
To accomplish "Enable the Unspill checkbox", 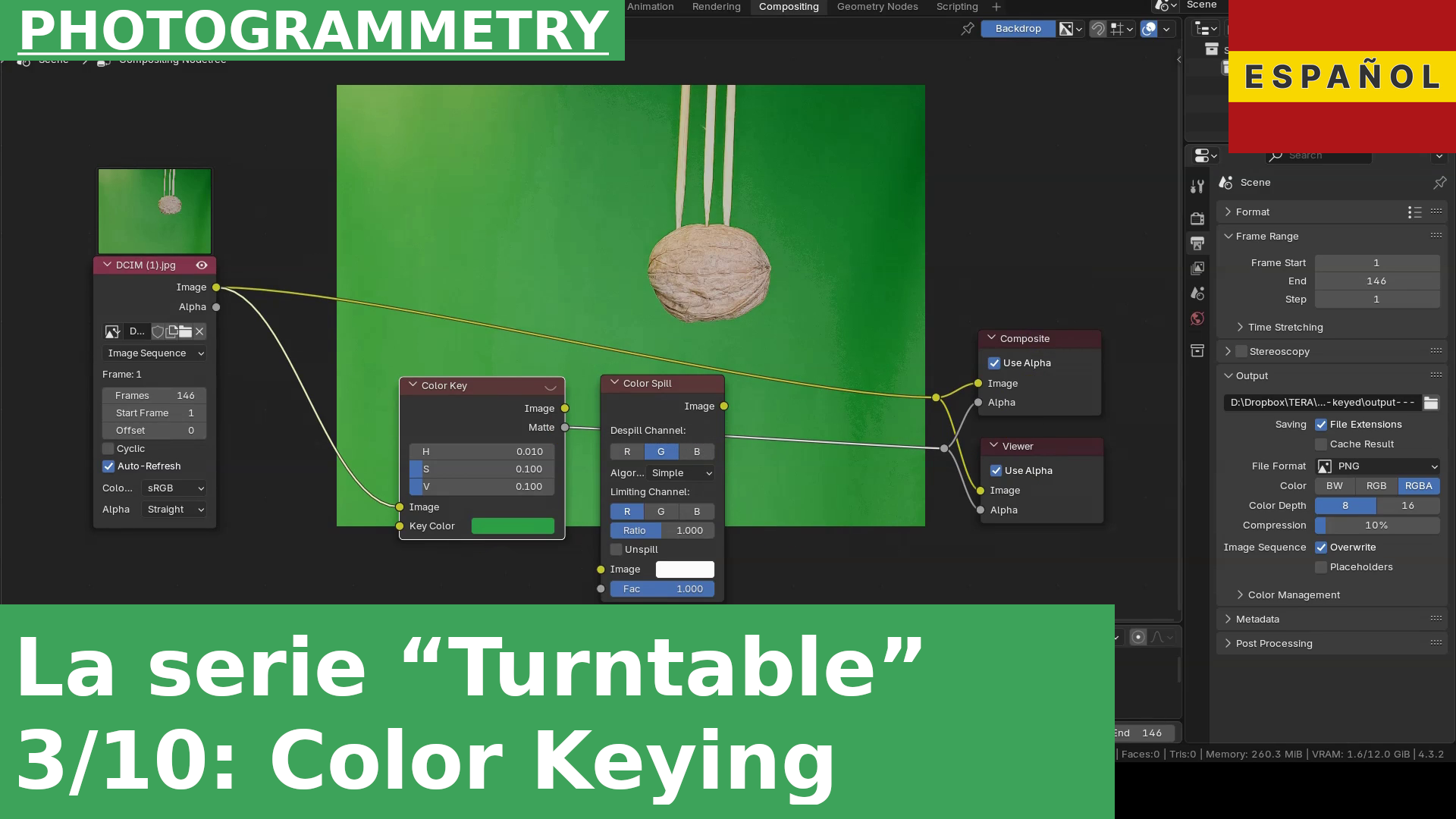I will (x=617, y=550).
